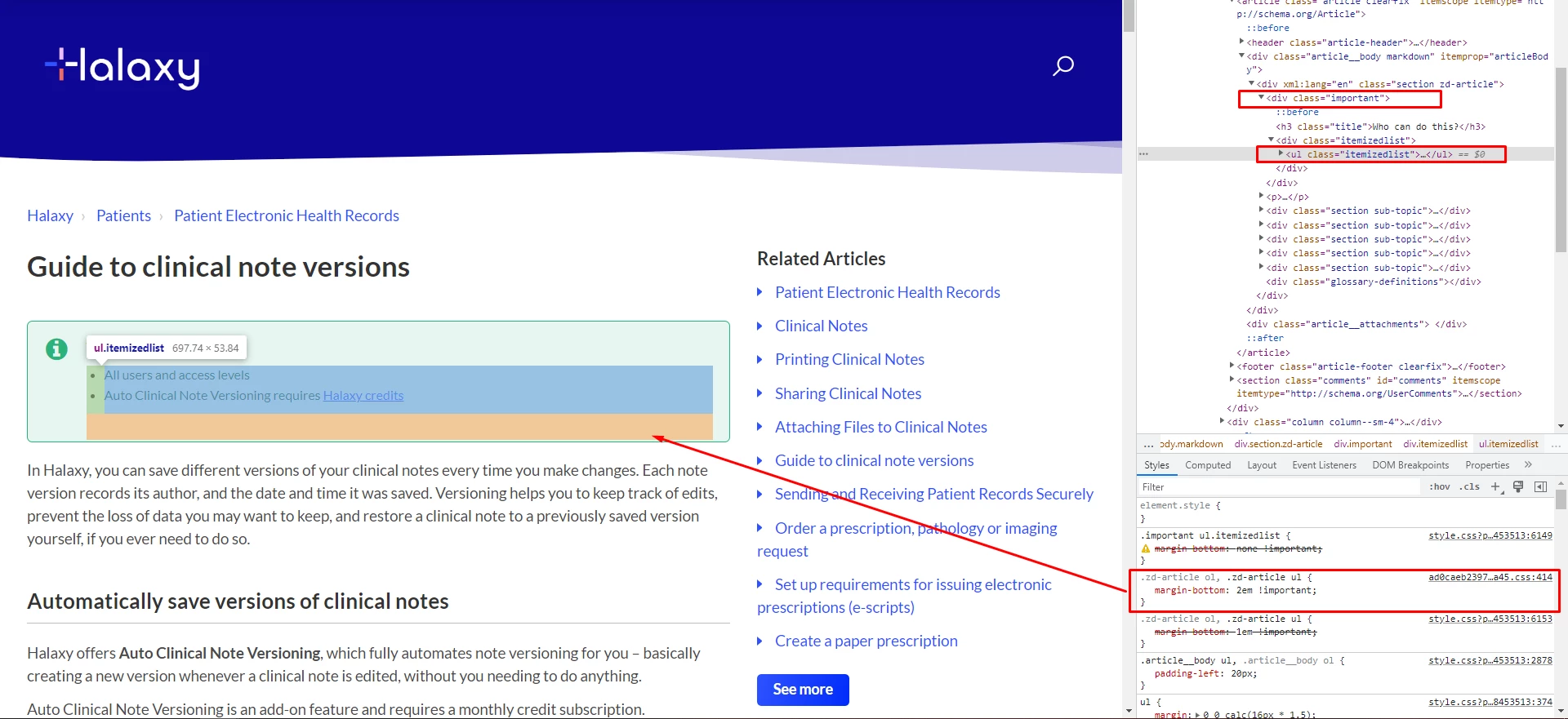The image size is (1568, 719).
Task: Click the green info icon in callout
Action: coord(56,349)
